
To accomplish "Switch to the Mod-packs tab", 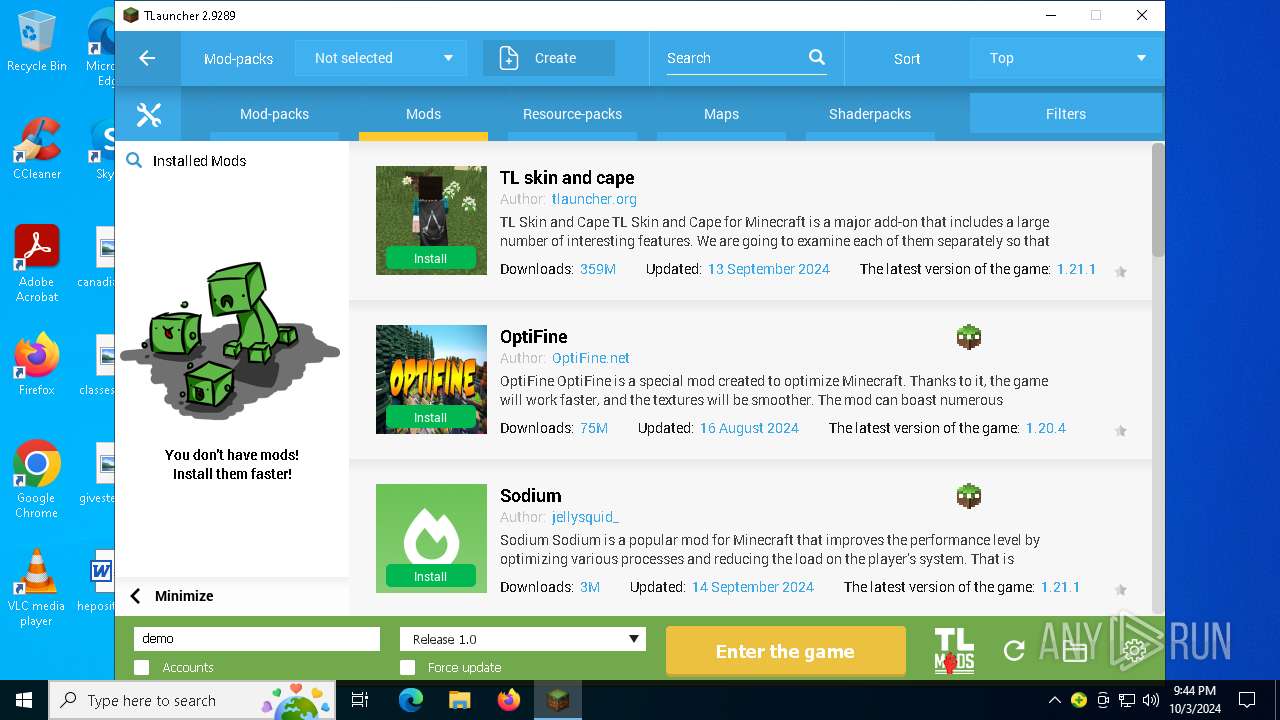I will (x=274, y=114).
